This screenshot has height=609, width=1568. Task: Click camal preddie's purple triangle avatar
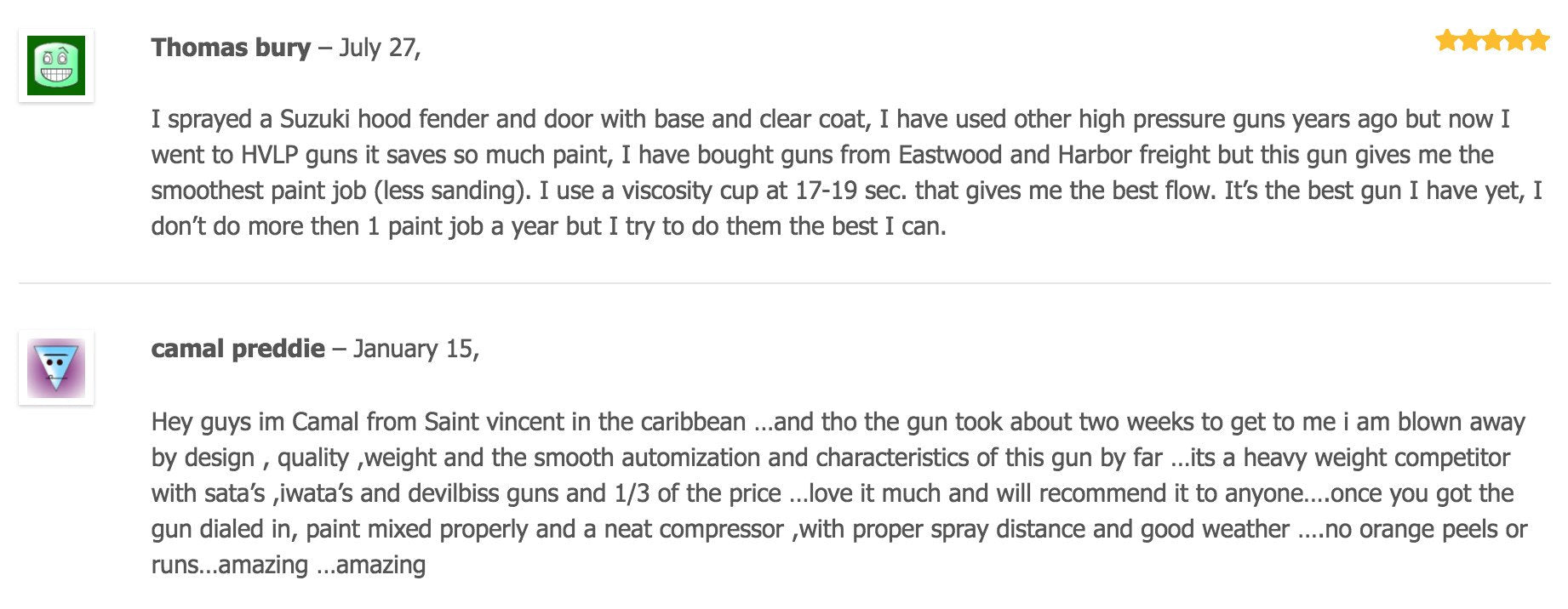pyautogui.click(x=56, y=367)
